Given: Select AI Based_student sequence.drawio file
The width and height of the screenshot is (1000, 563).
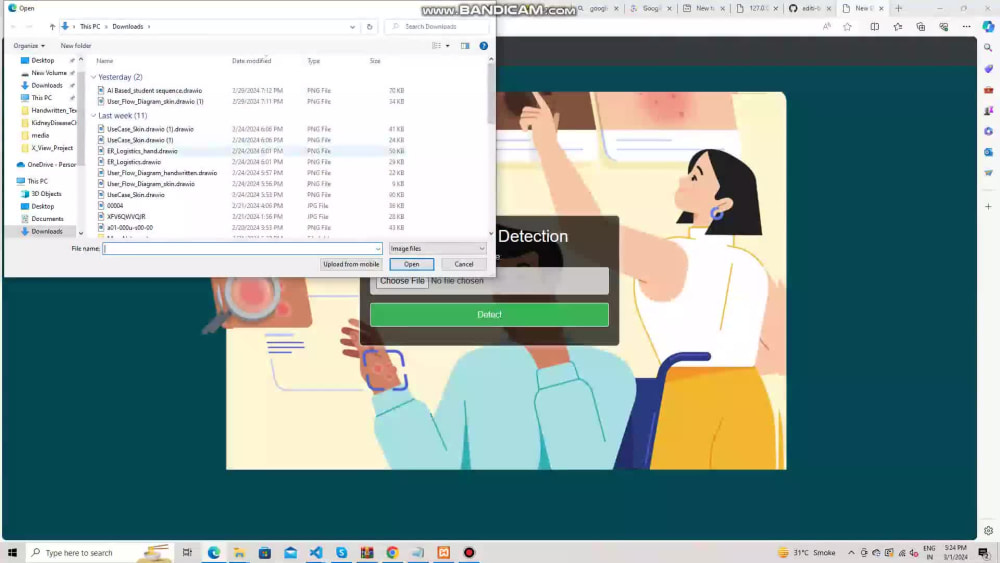Looking at the screenshot, I should (x=154, y=91).
